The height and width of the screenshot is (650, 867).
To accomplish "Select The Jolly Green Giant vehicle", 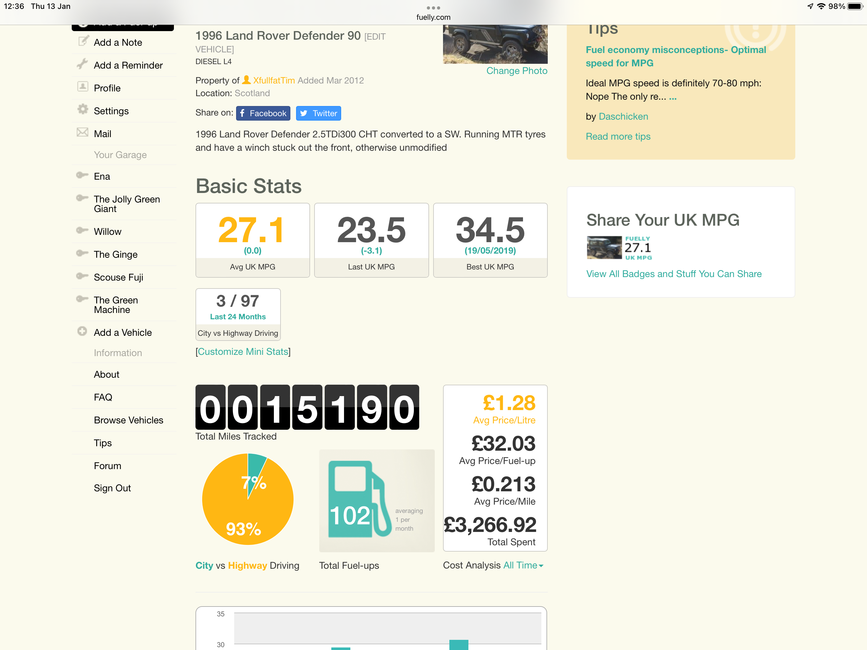I will 127,204.
